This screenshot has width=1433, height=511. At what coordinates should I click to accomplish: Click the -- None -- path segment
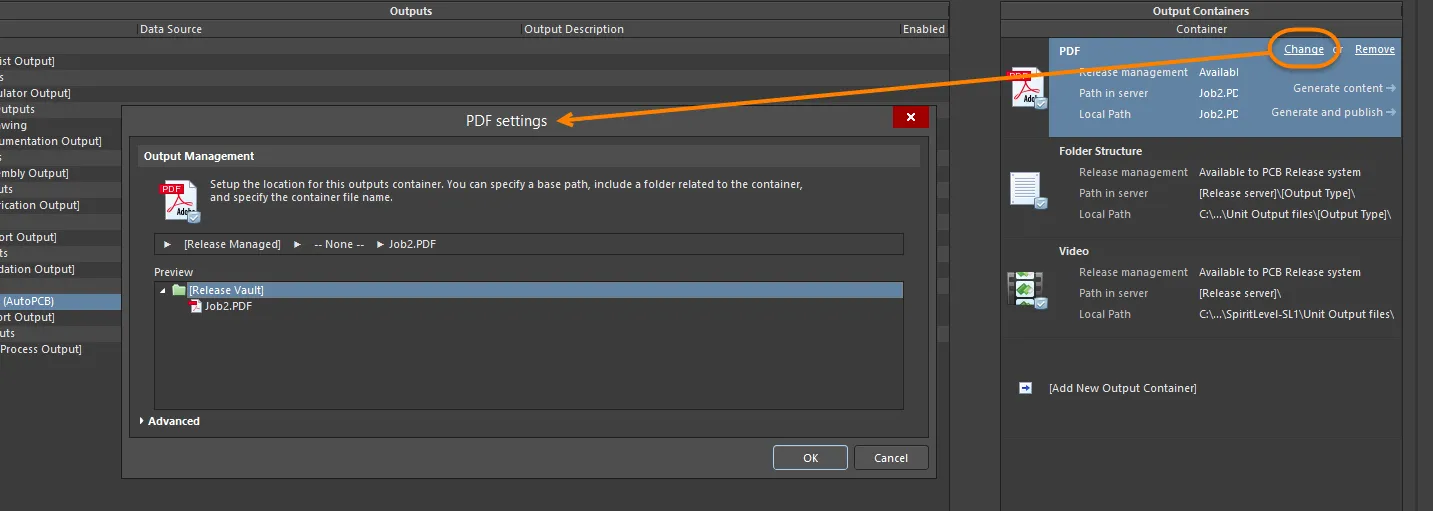(339, 244)
